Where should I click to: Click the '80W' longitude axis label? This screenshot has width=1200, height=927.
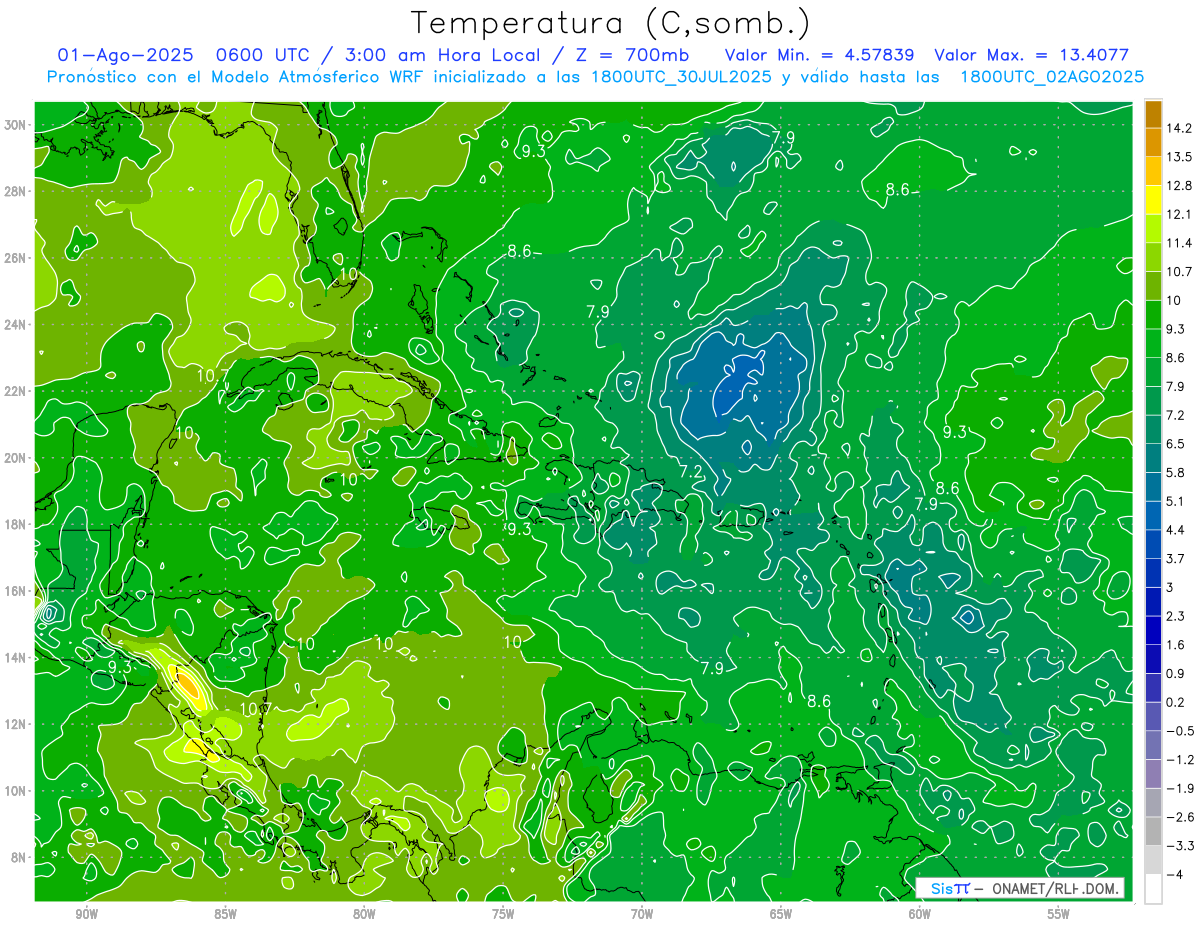tap(364, 914)
